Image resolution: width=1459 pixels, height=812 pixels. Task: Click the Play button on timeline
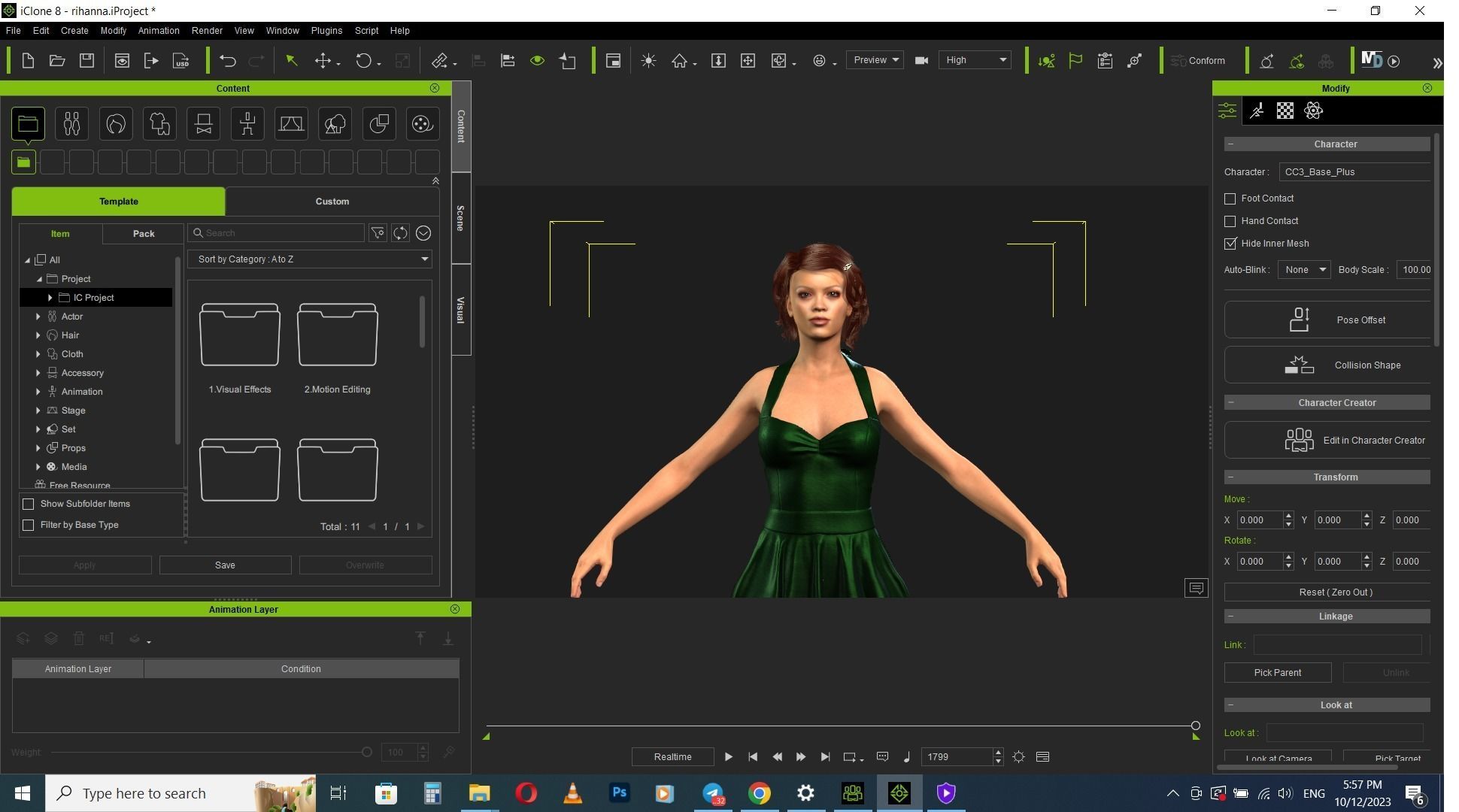[728, 757]
